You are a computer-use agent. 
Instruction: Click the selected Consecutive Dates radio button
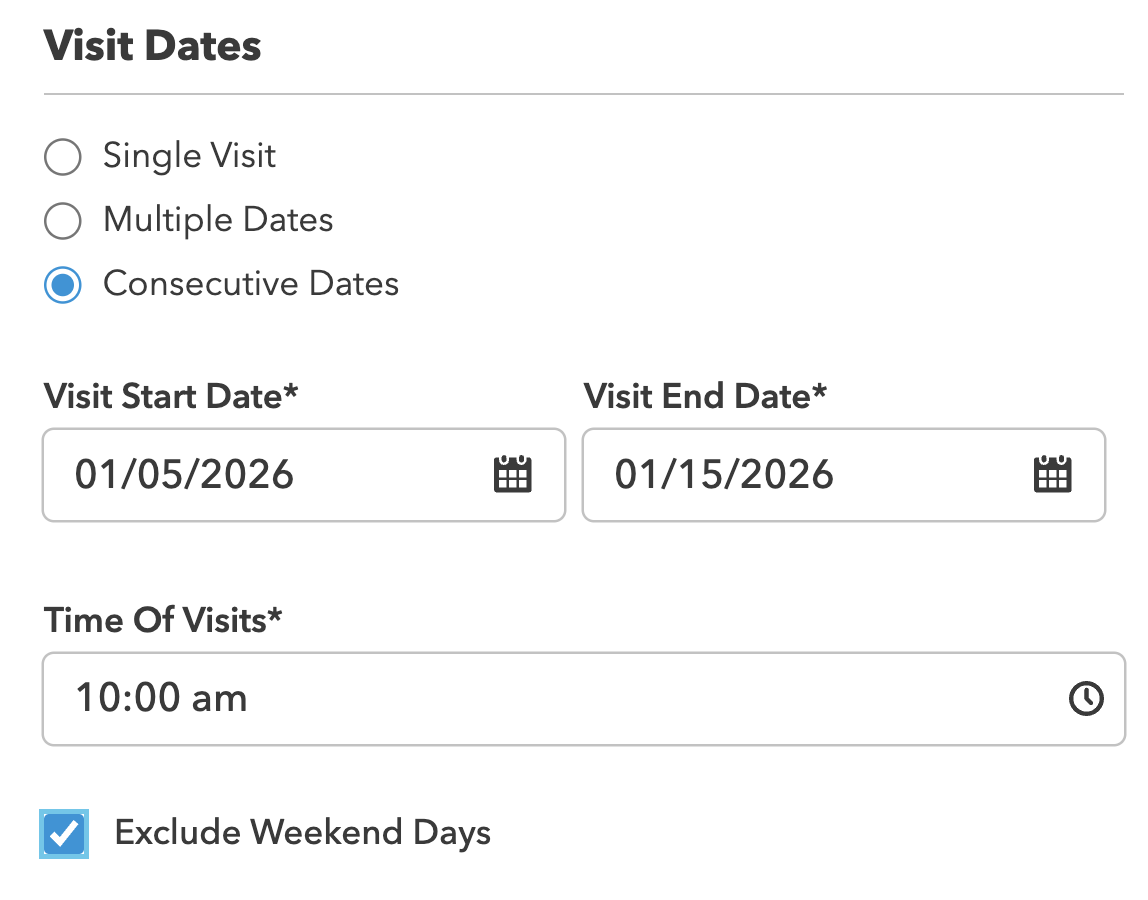click(62, 284)
